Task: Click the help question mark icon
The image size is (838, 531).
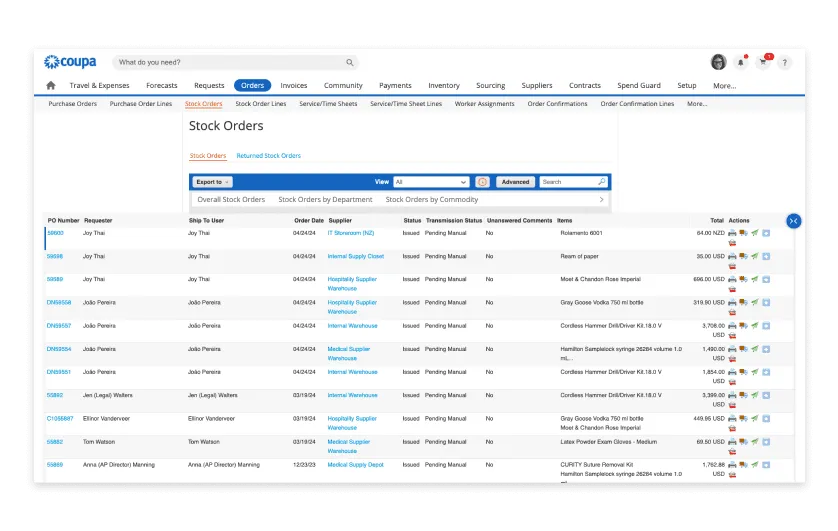Action: click(x=785, y=62)
